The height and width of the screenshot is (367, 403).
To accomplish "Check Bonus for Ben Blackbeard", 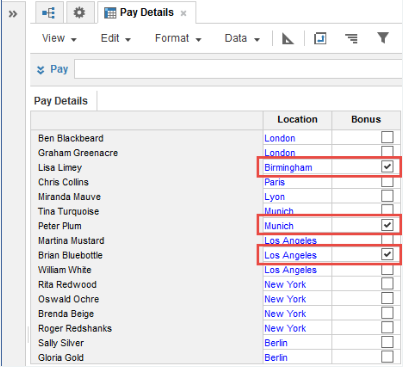I will (387, 137).
